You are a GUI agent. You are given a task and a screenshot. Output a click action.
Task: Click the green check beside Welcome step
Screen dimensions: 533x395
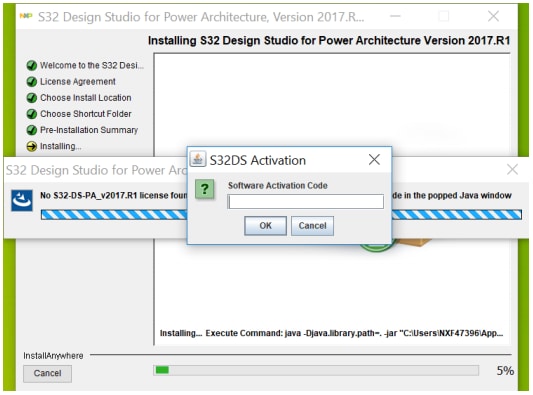(32, 65)
